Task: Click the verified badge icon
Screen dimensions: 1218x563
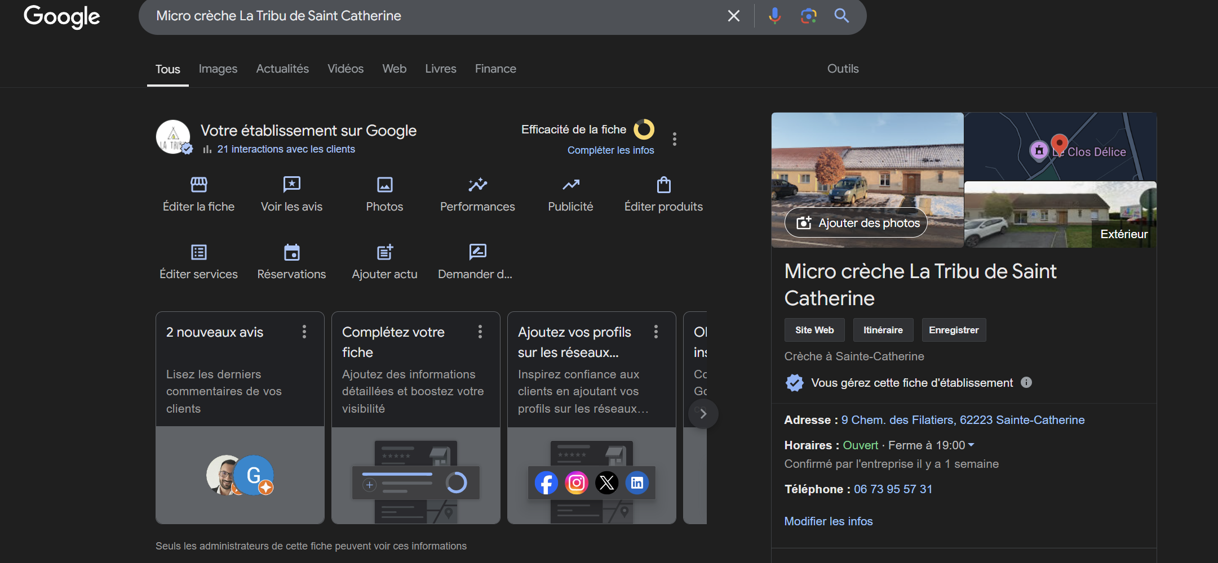Action: tap(794, 383)
